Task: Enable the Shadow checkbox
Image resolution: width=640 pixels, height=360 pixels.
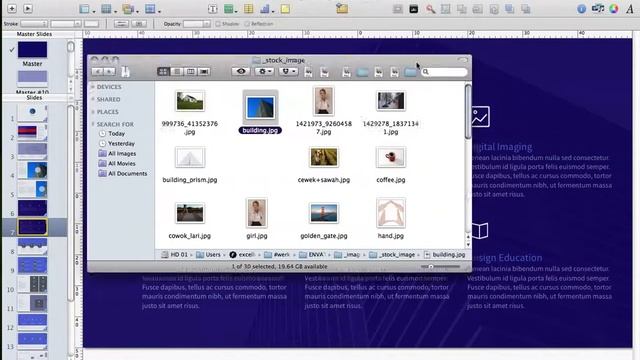Action: pyautogui.click(x=218, y=24)
